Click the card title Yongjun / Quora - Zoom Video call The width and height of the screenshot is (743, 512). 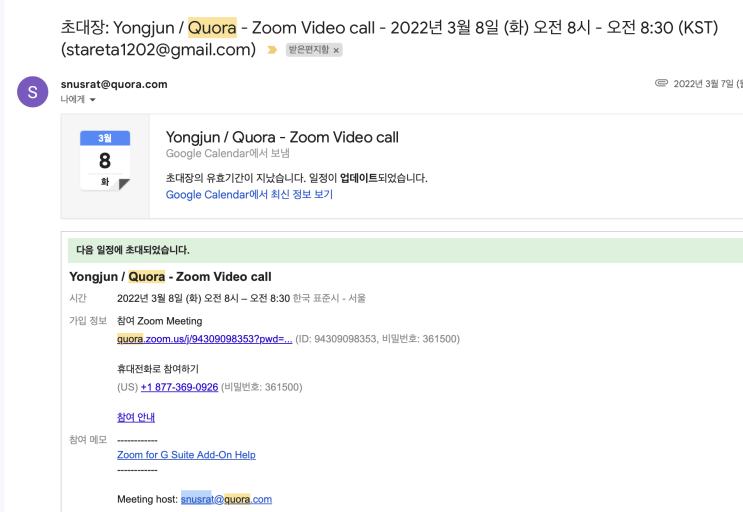click(x=282, y=137)
